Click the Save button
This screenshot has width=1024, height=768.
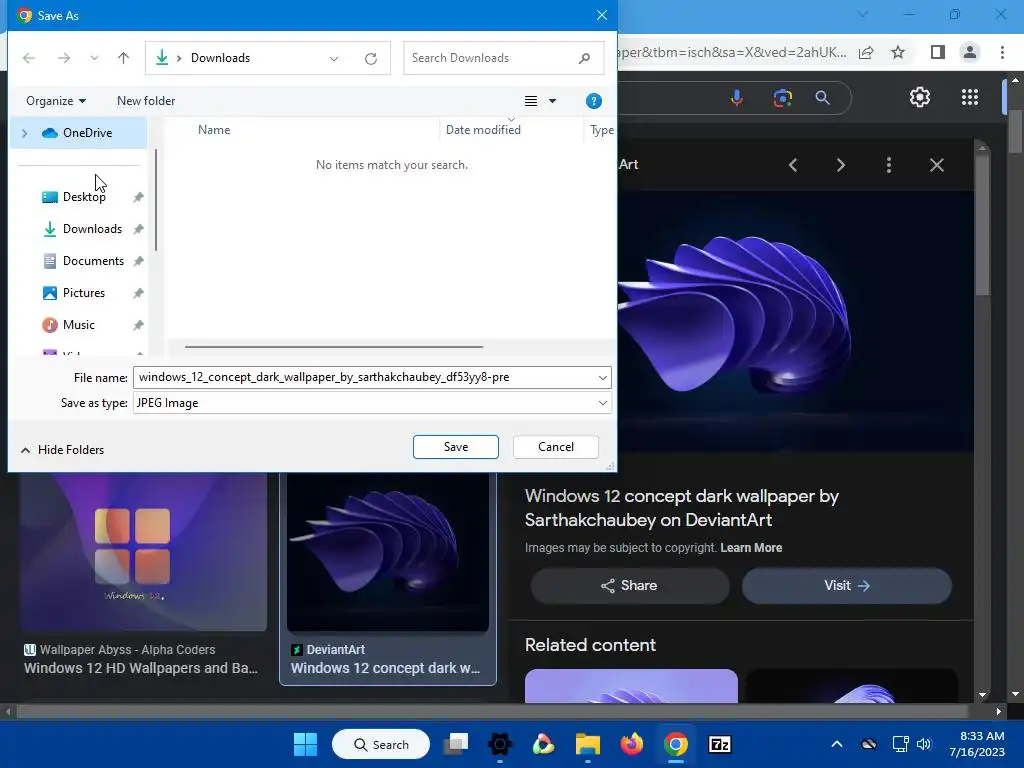coord(456,447)
